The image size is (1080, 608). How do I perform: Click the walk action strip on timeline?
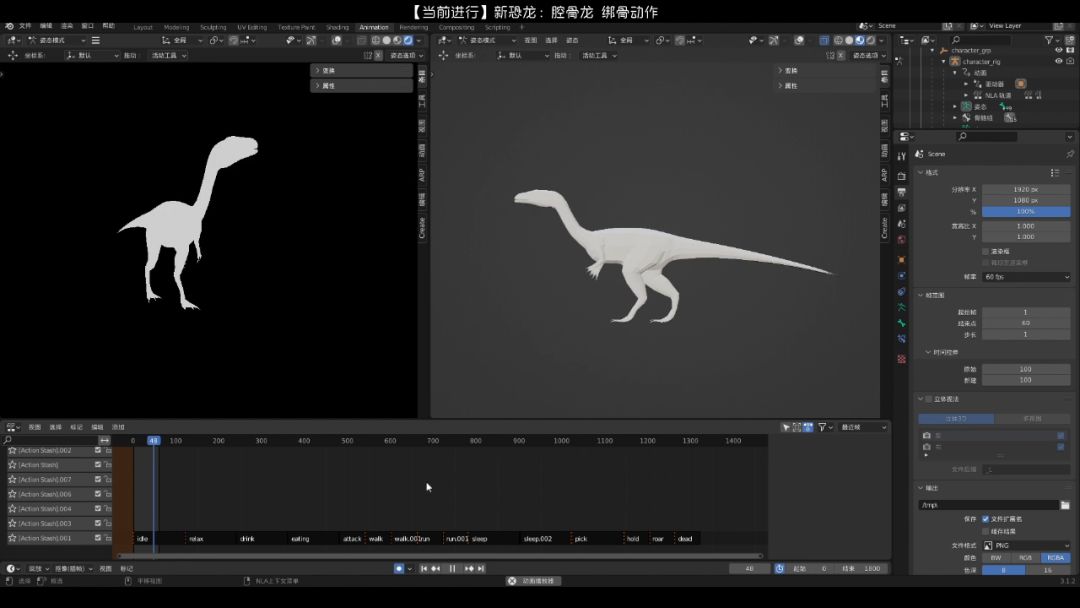[376, 539]
